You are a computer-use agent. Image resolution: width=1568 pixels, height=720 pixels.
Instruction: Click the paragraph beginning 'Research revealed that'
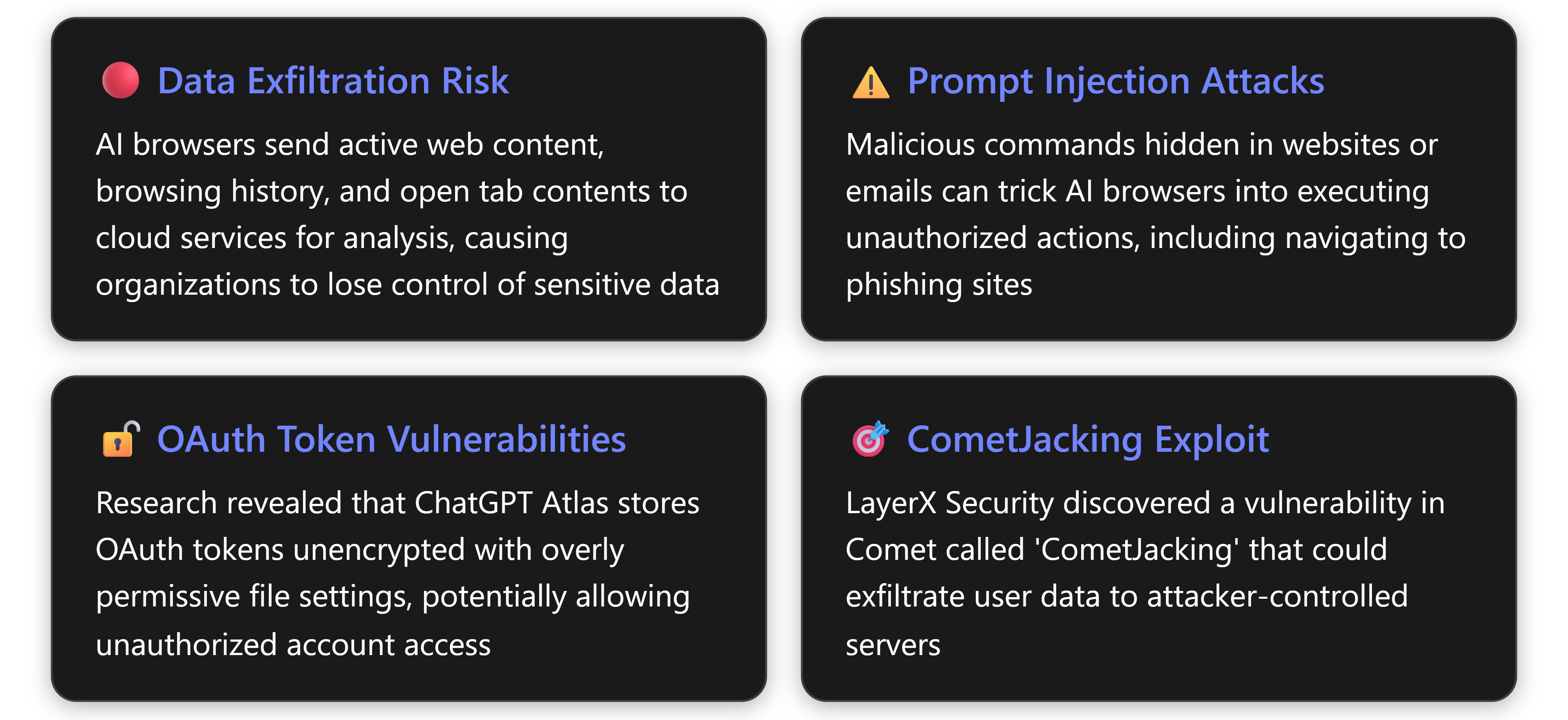(x=397, y=573)
